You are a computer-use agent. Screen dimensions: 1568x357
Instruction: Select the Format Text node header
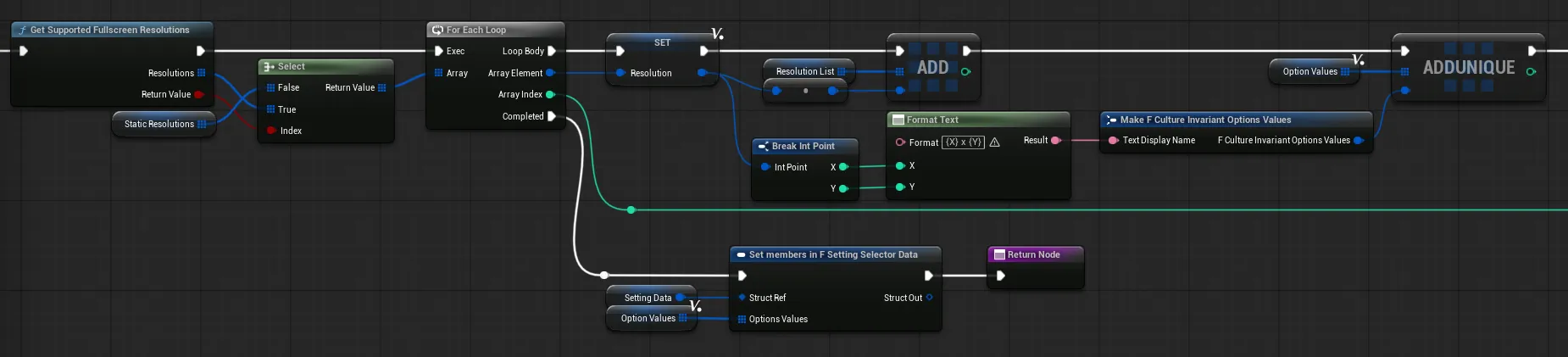tap(978, 120)
